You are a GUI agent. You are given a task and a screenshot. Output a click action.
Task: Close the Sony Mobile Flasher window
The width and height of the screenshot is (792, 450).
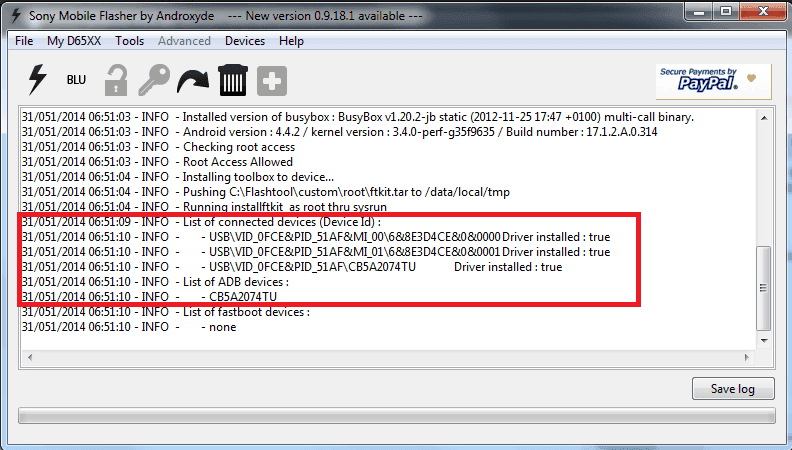(763, 12)
